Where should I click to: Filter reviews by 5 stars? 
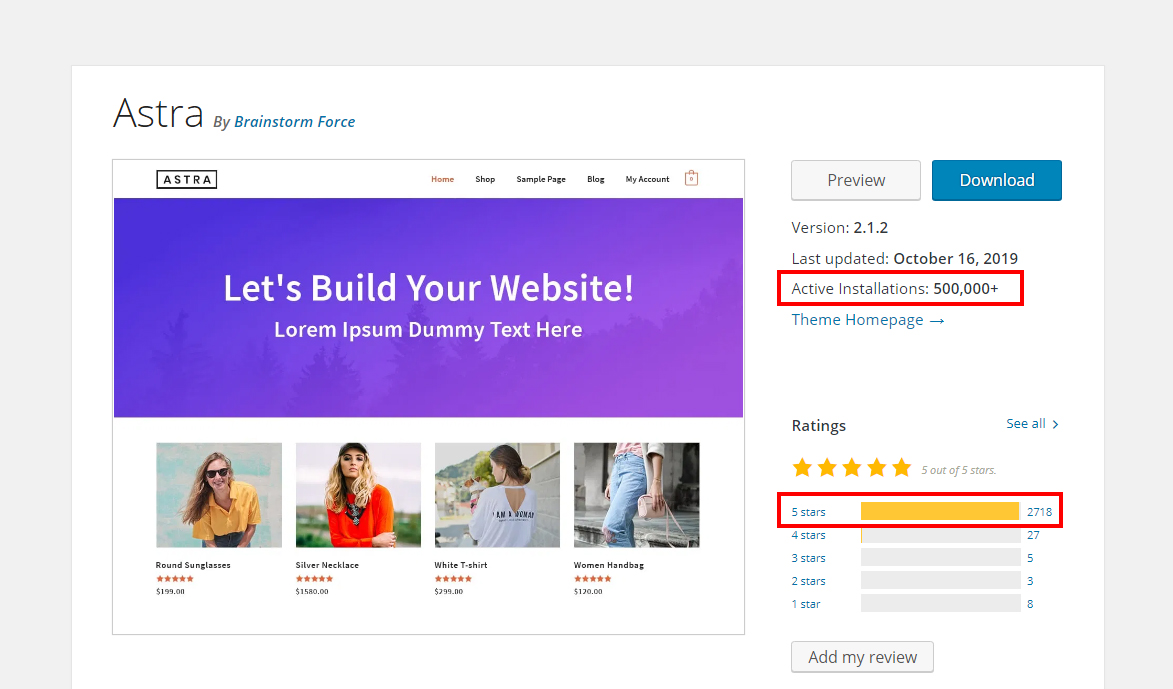tap(809, 512)
